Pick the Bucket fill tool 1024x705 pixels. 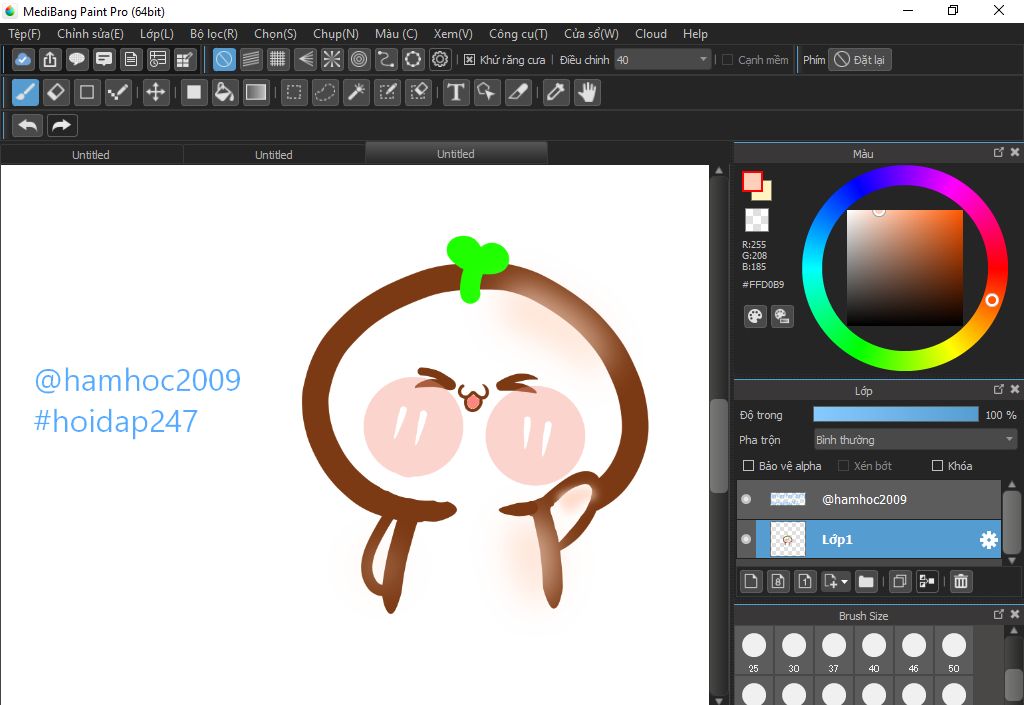click(x=225, y=93)
